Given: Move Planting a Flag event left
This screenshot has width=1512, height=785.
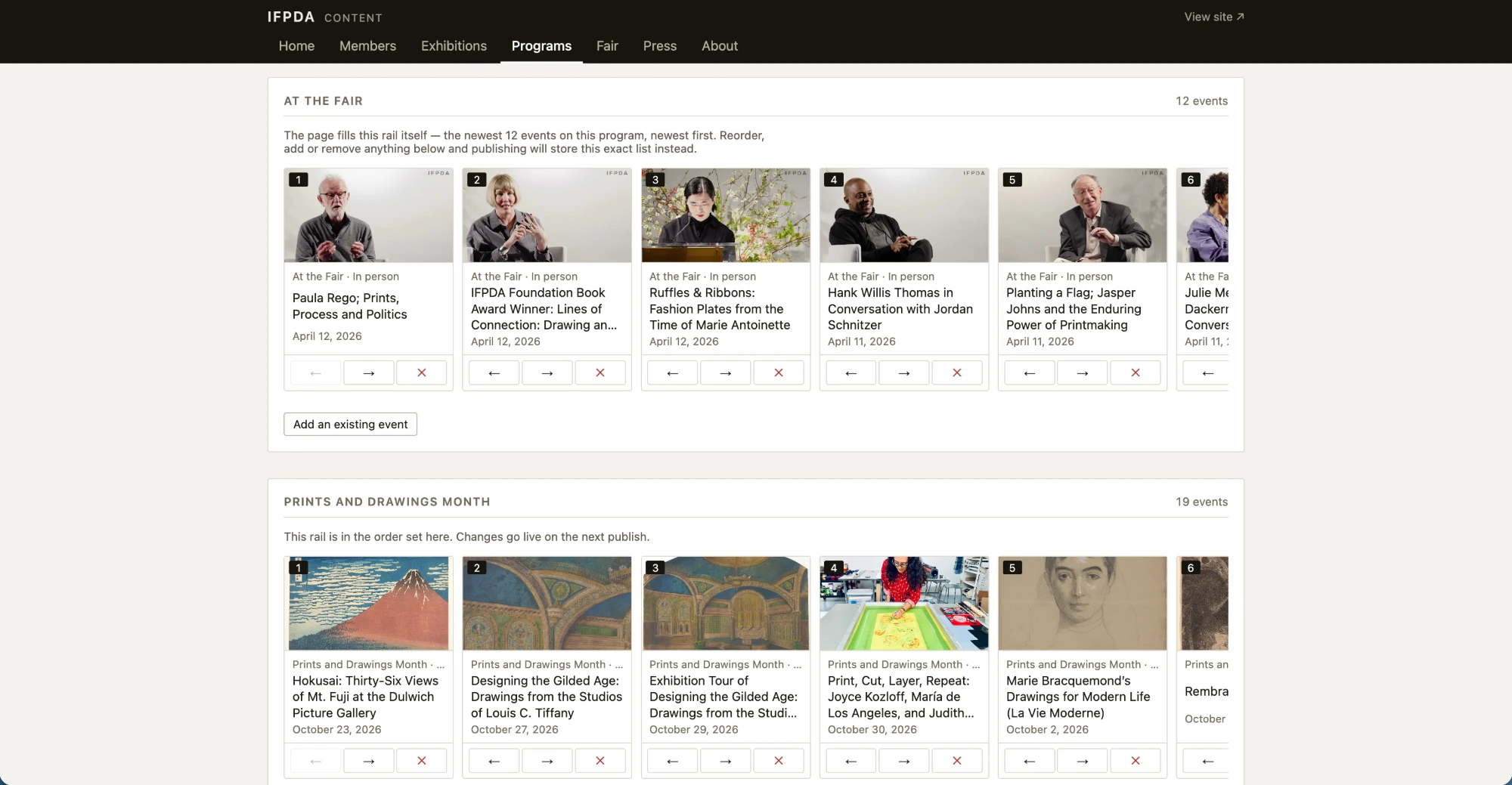Looking at the screenshot, I should click(x=1030, y=372).
